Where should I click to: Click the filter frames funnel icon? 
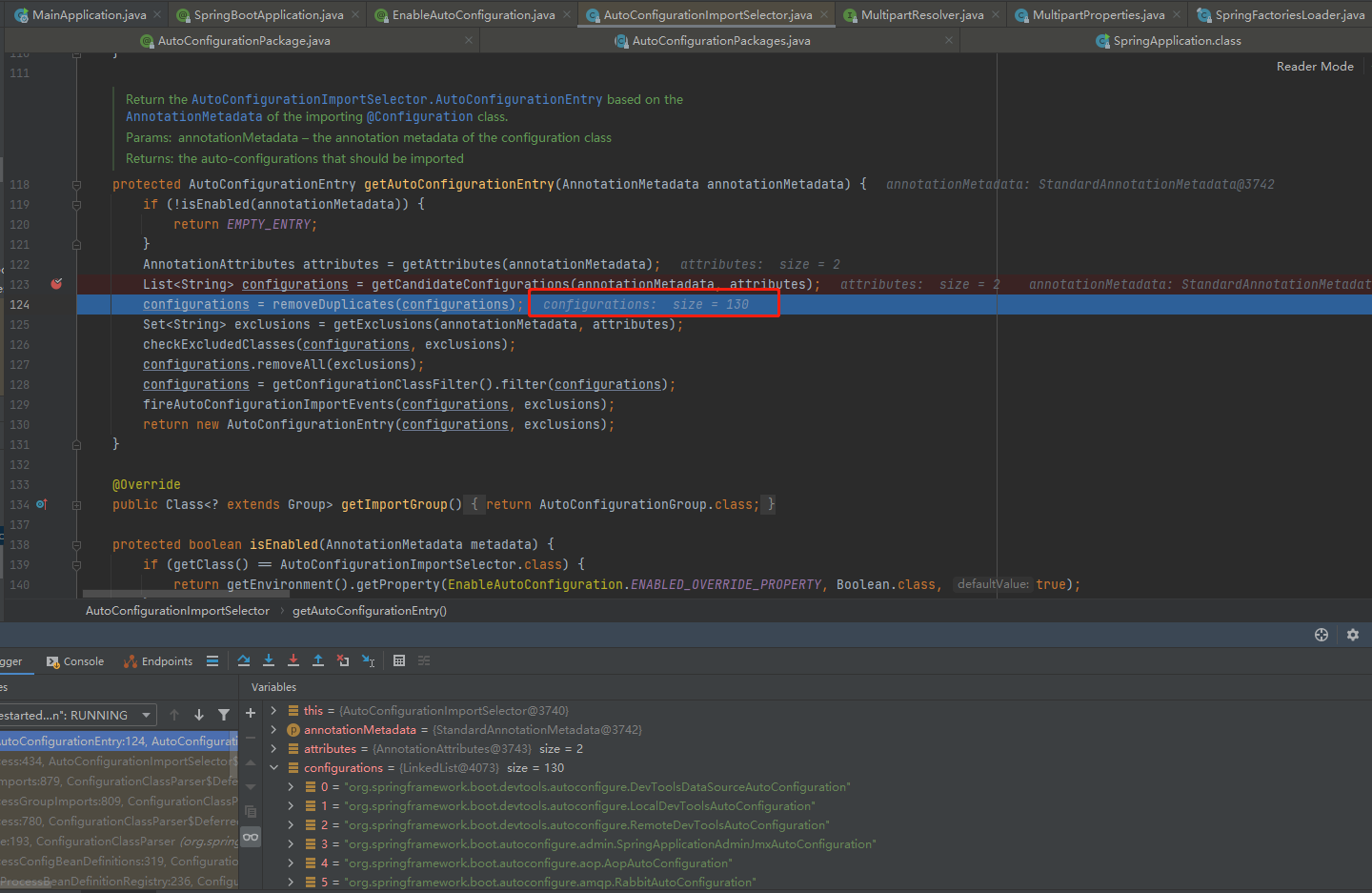click(224, 715)
